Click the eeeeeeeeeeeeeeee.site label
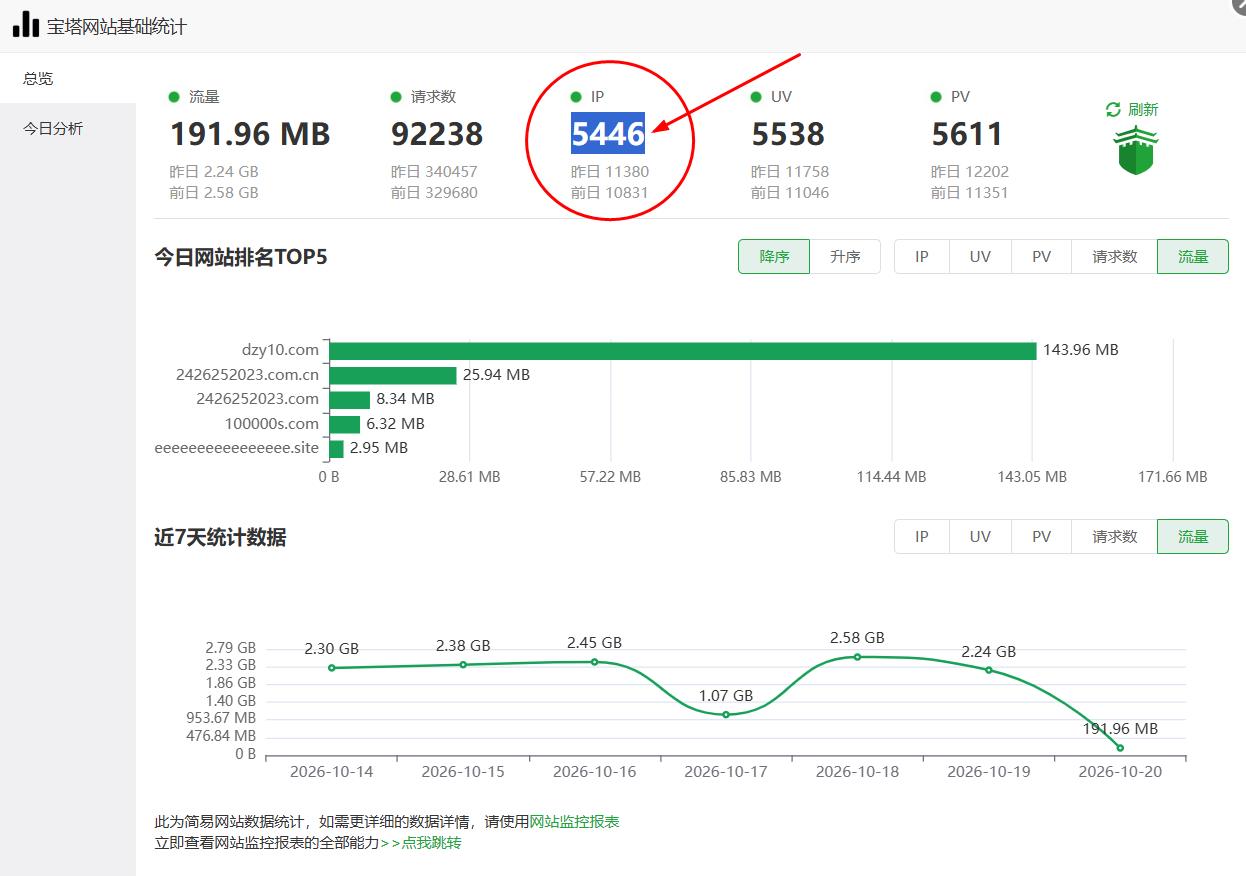 [237, 448]
